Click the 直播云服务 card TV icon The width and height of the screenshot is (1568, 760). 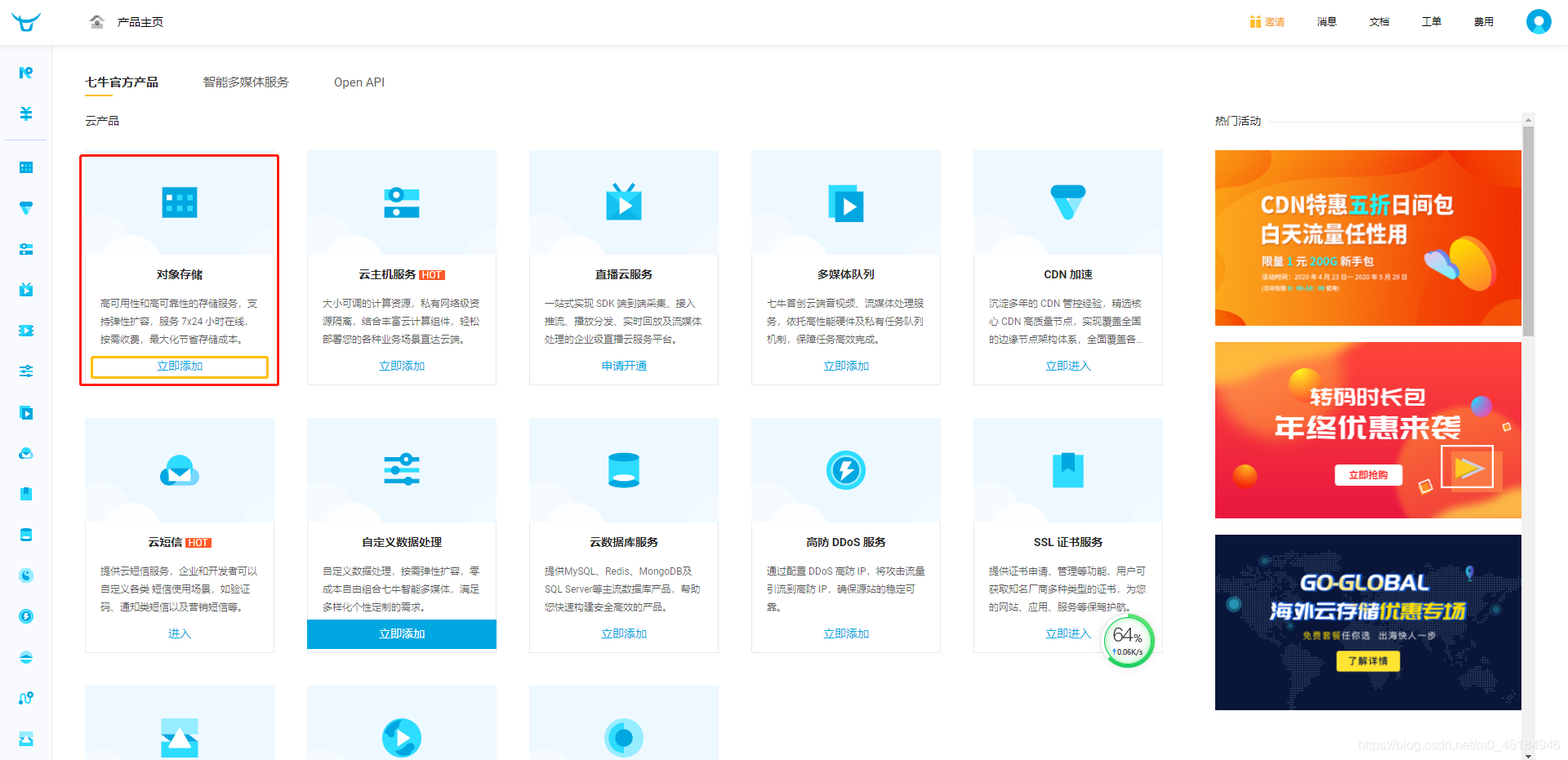(624, 202)
